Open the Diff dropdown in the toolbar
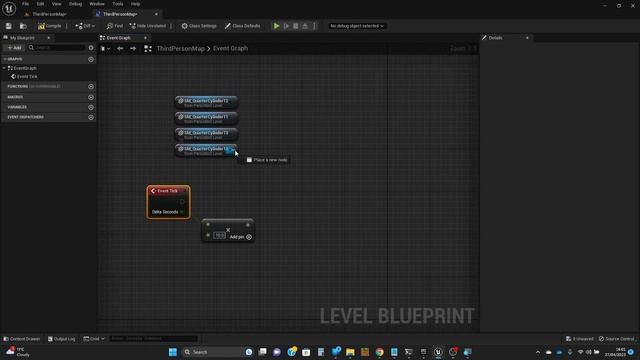The width and height of the screenshot is (640, 360). pos(85,26)
